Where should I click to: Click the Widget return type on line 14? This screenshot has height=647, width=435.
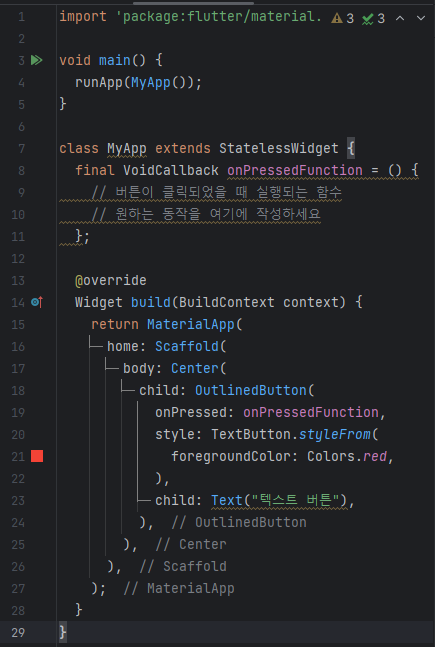pyautogui.click(x=99, y=302)
